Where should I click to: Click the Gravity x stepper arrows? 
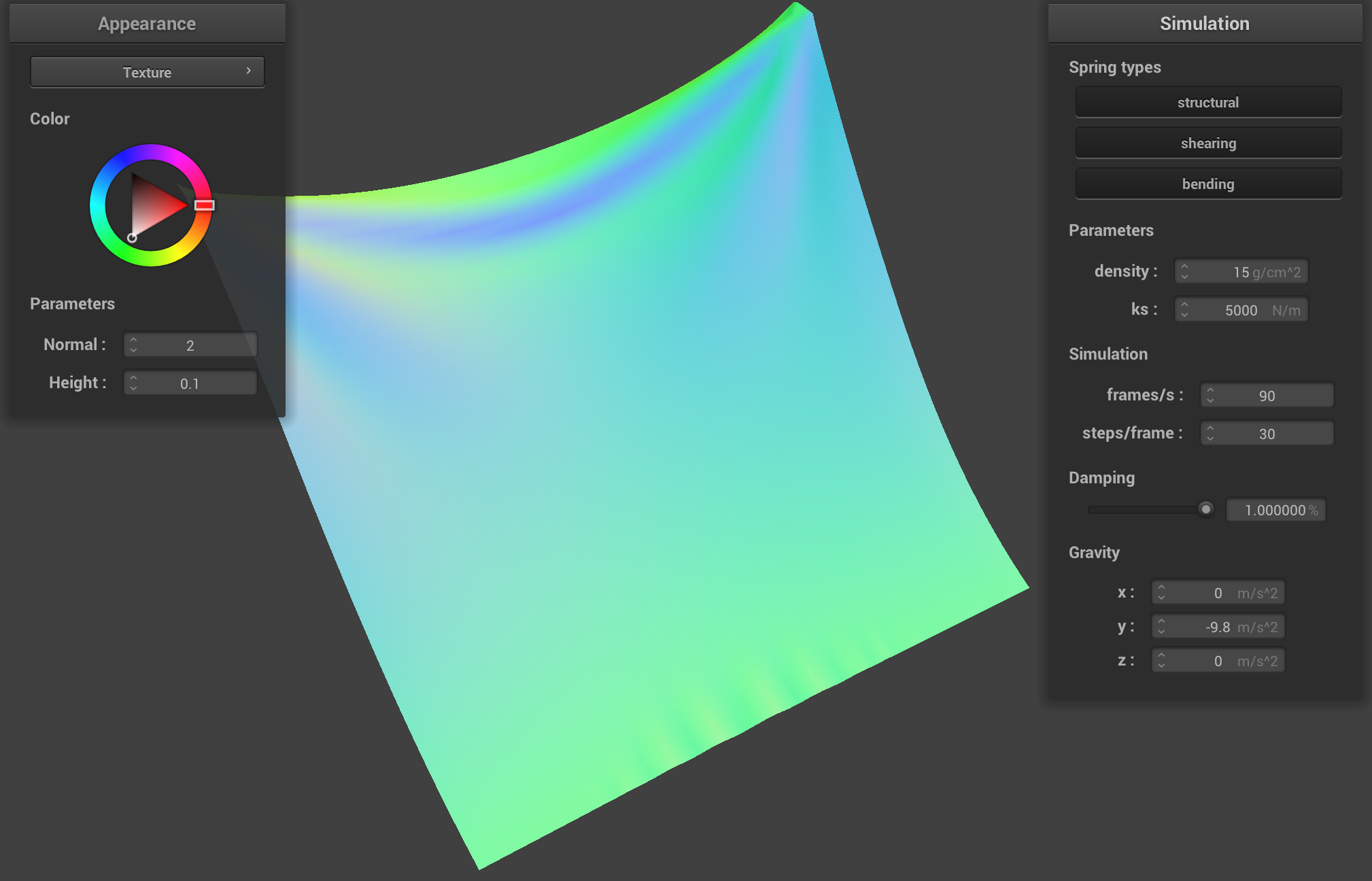coord(1162,593)
